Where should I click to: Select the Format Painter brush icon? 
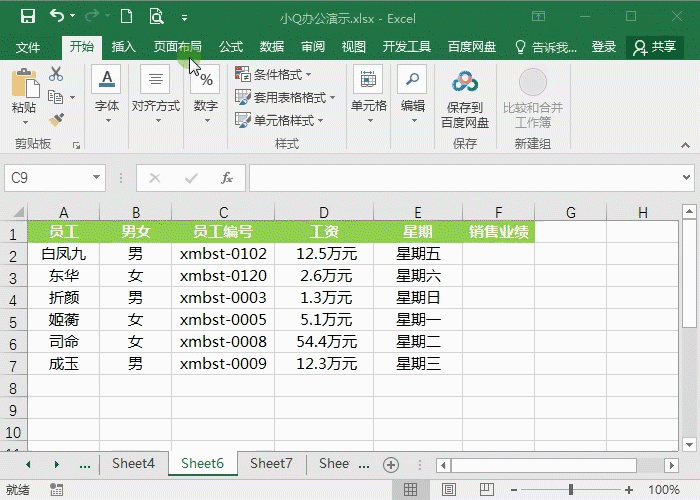click(x=56, y=120)
